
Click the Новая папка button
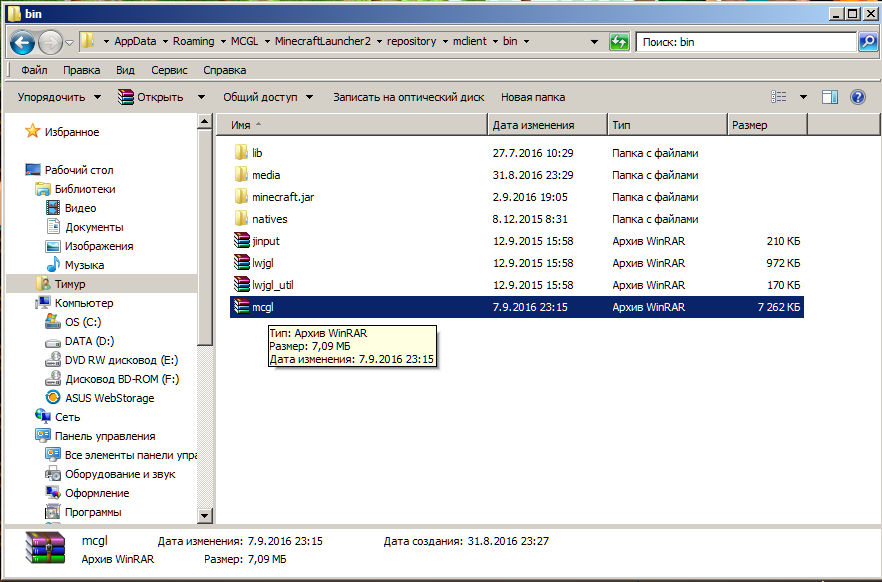[x=532, y=97]
